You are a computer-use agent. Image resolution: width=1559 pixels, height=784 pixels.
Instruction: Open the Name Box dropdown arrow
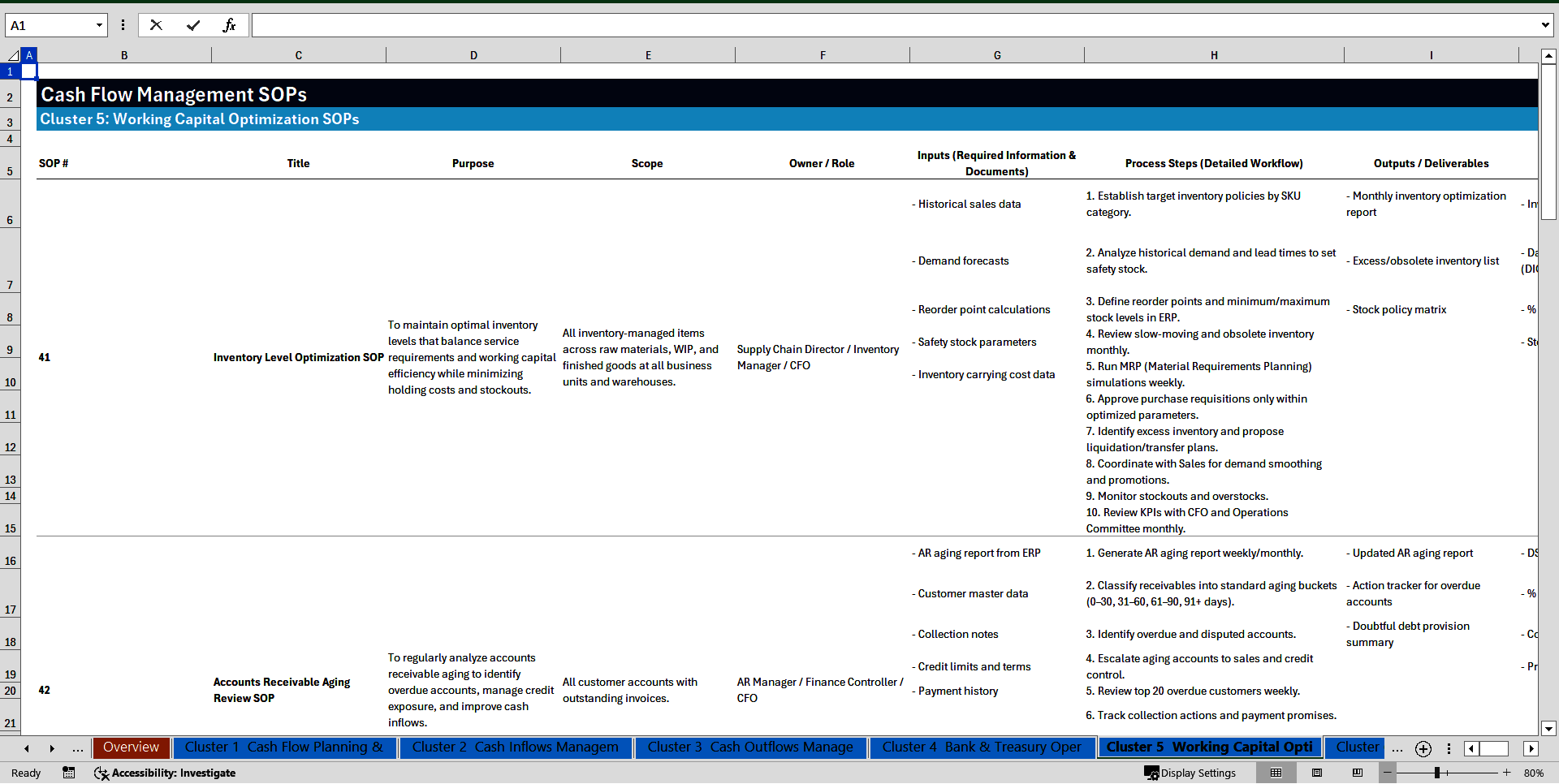click(x=100, y=24)
